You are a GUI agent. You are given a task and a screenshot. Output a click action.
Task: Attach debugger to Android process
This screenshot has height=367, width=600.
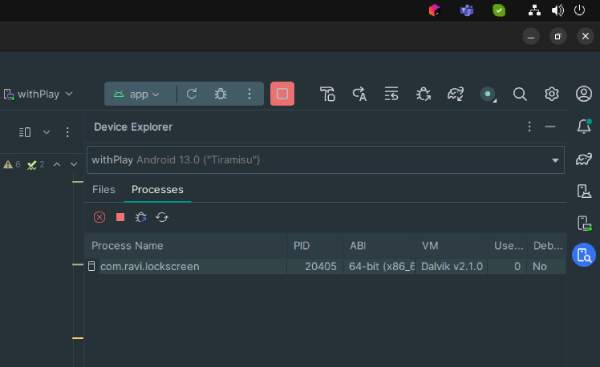click(x=424, y=94)
